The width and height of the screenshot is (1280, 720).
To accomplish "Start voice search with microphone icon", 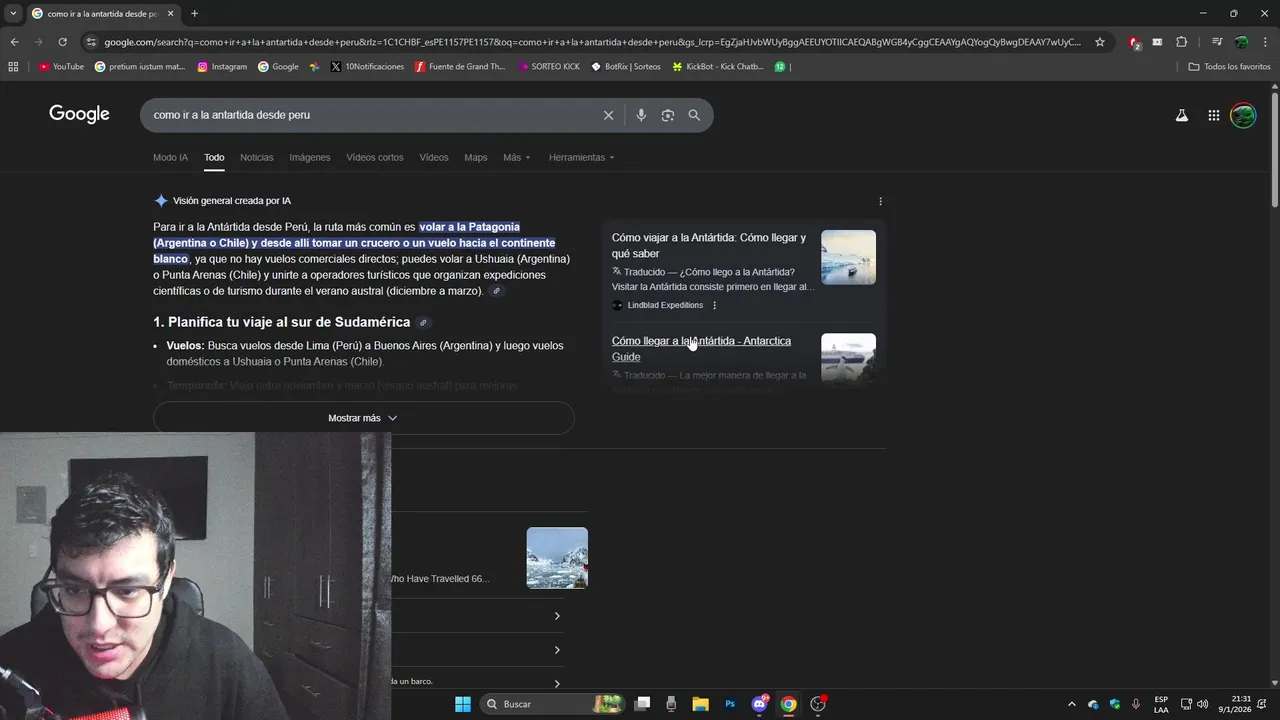I will pos(641,115).
